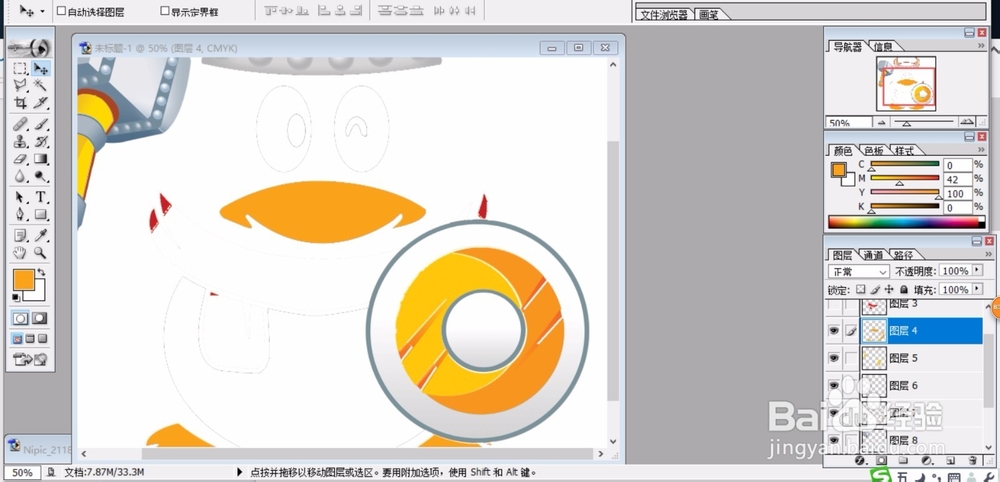Hide 图层 4 with its eye icon
The image size is (1000, 482).
[833, 331]
